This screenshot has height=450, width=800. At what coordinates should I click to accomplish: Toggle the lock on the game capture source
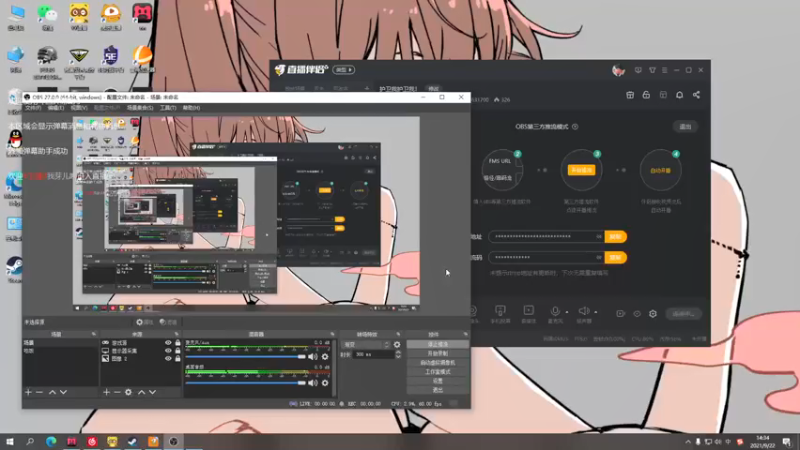click(x=178, y=343)
